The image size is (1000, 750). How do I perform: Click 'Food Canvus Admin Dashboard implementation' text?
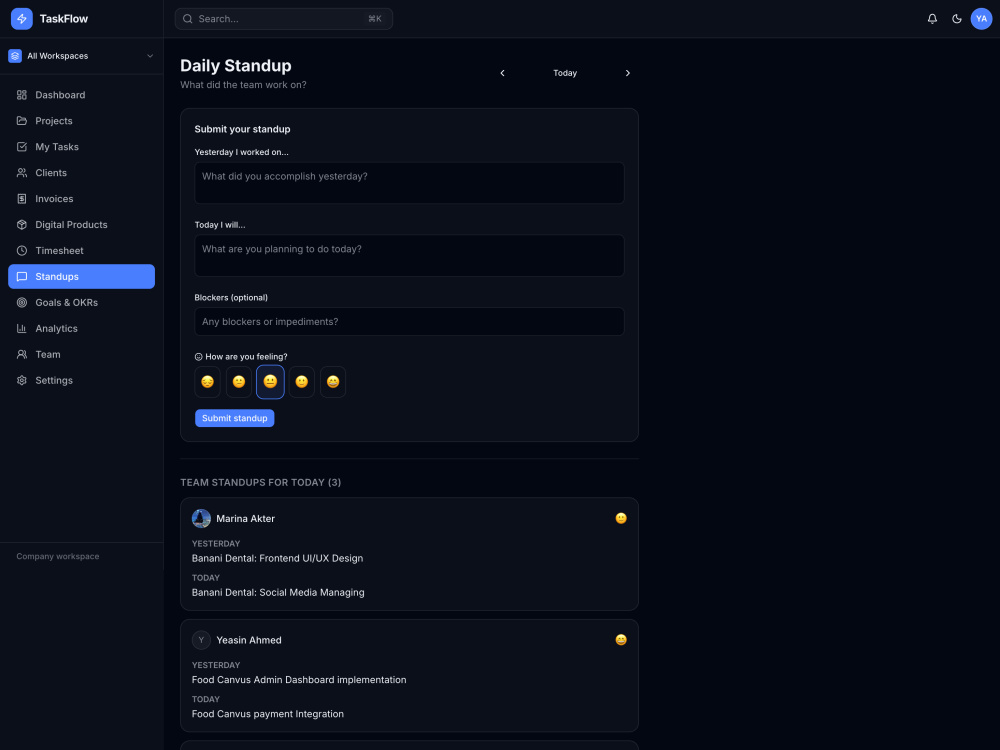(x=299, y=680)
